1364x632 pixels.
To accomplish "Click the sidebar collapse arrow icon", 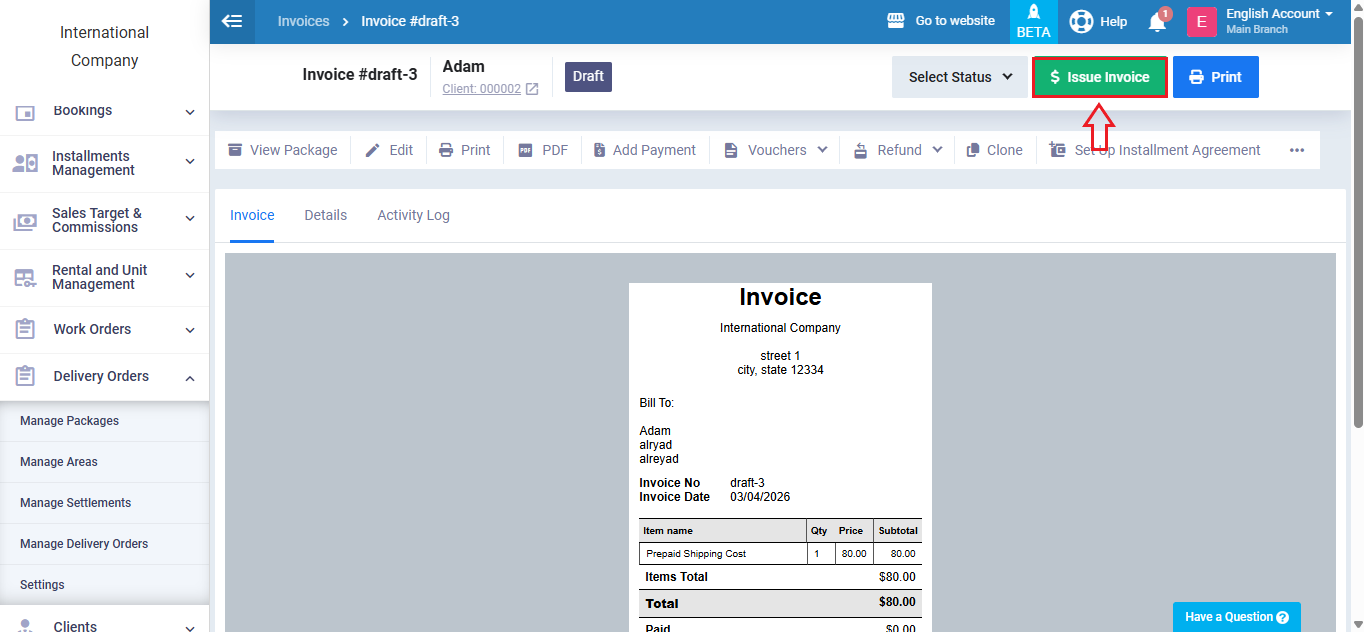I will click(232, 21).
